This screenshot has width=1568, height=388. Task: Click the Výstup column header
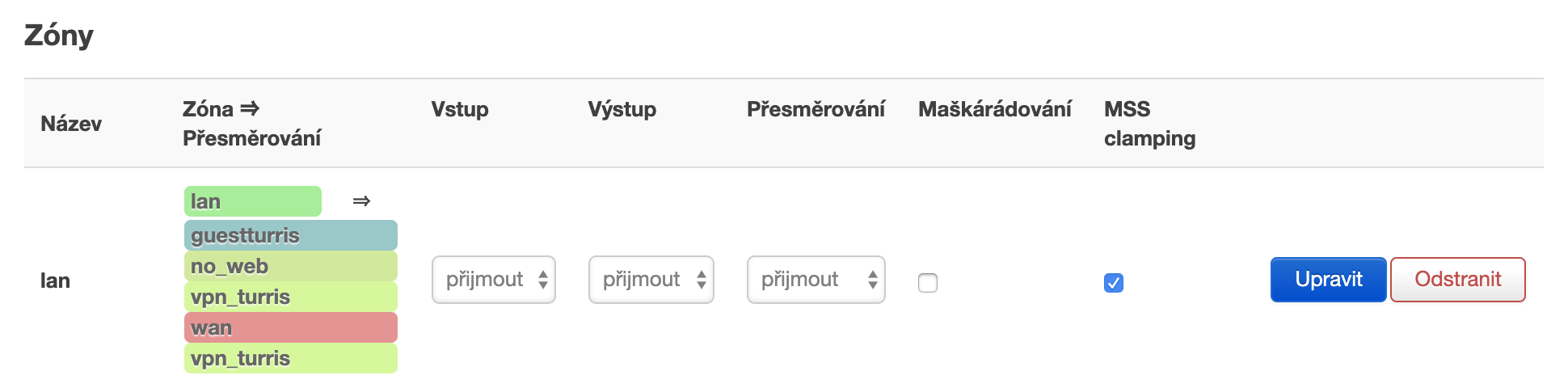622,109
